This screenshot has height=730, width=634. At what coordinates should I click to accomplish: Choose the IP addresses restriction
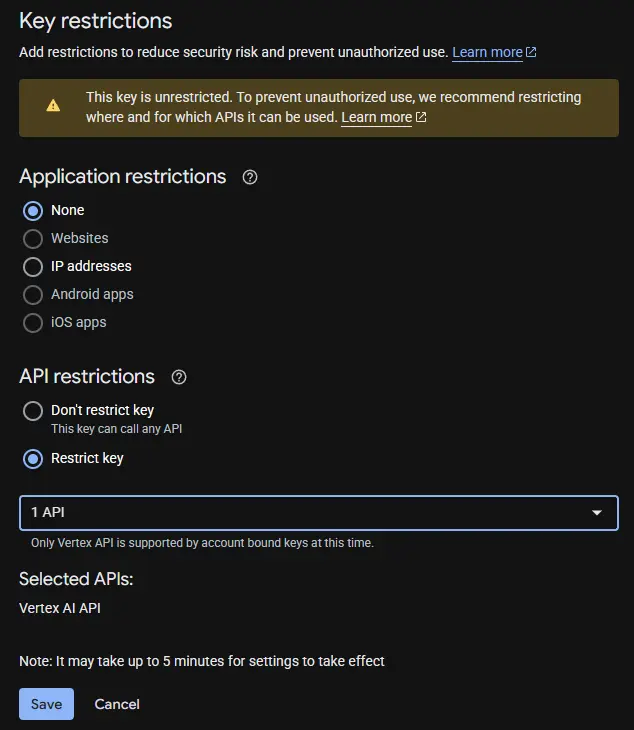point(33,267)
